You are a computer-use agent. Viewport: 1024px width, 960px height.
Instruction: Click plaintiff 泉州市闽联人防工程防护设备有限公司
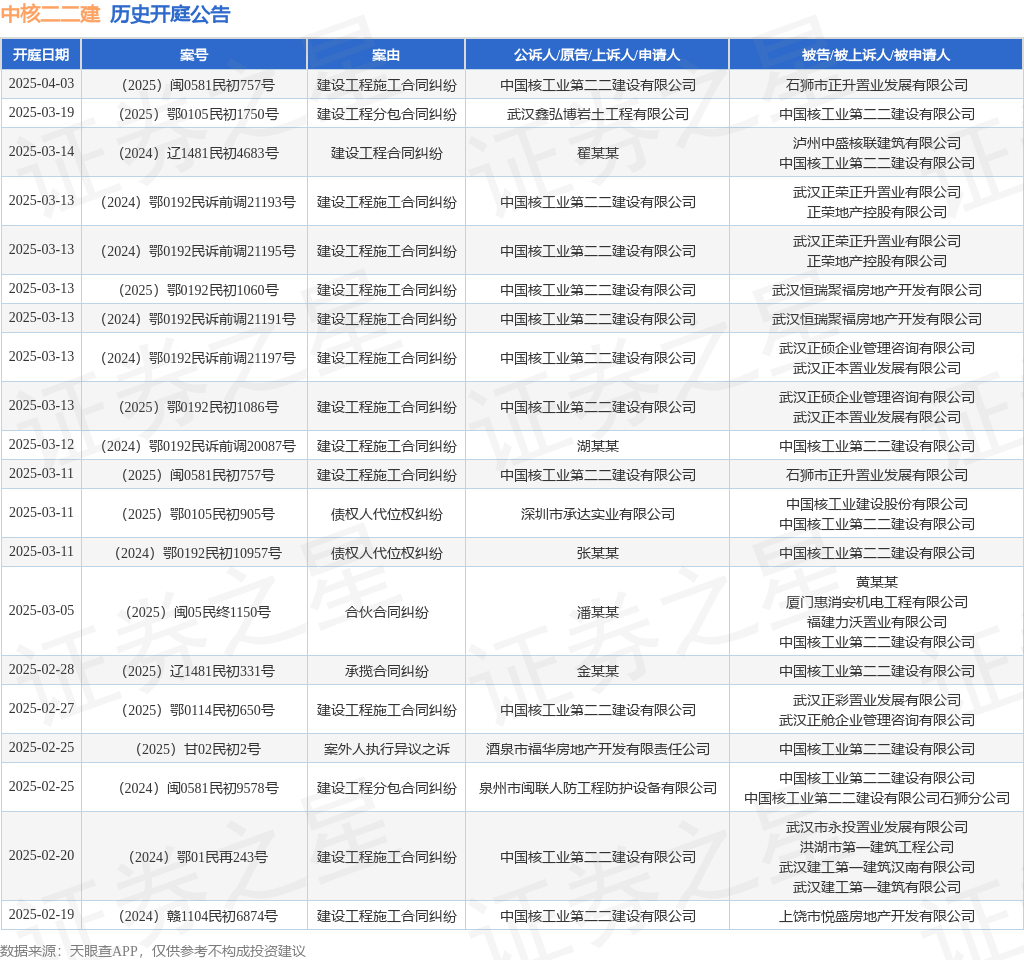[x=598, y=789]
